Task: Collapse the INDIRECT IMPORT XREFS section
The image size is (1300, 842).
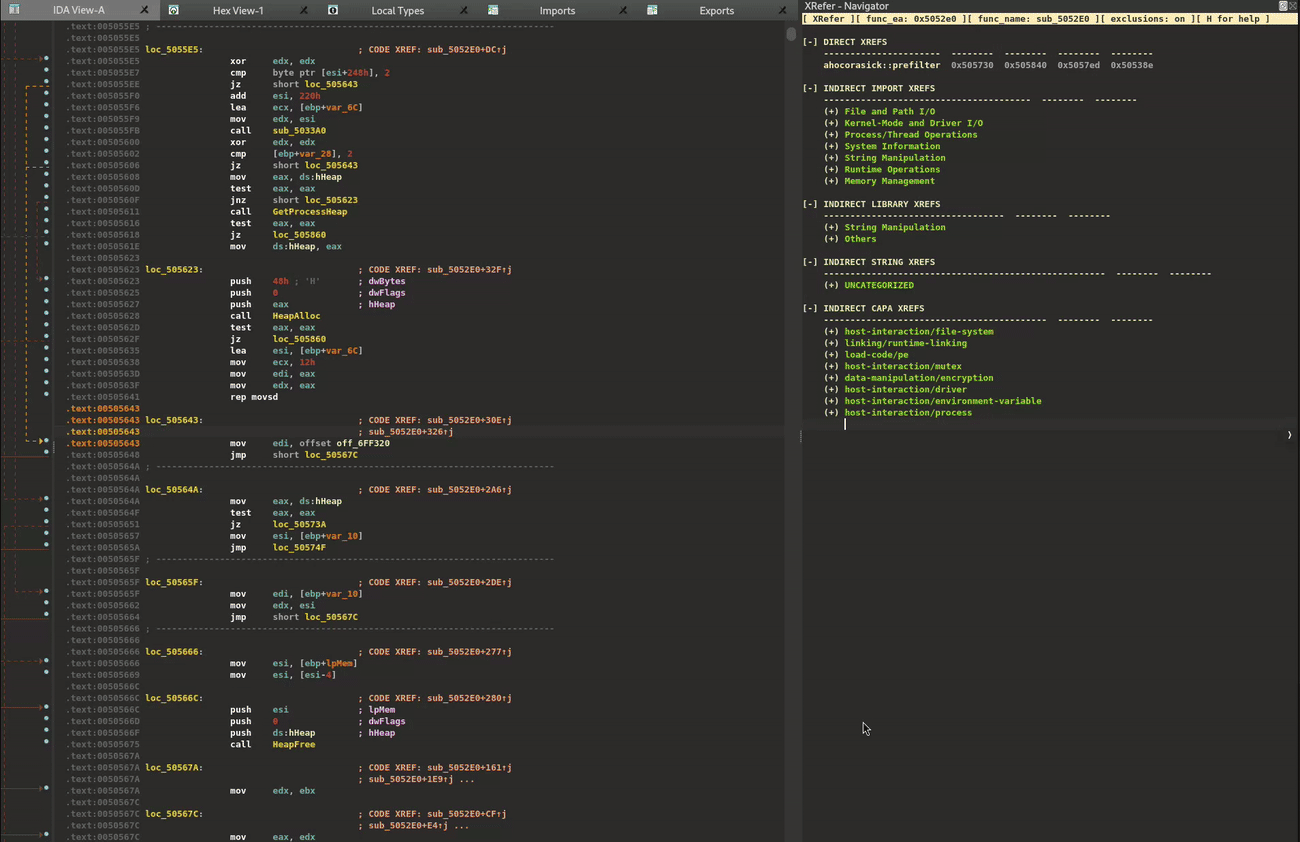Action: 810,88
